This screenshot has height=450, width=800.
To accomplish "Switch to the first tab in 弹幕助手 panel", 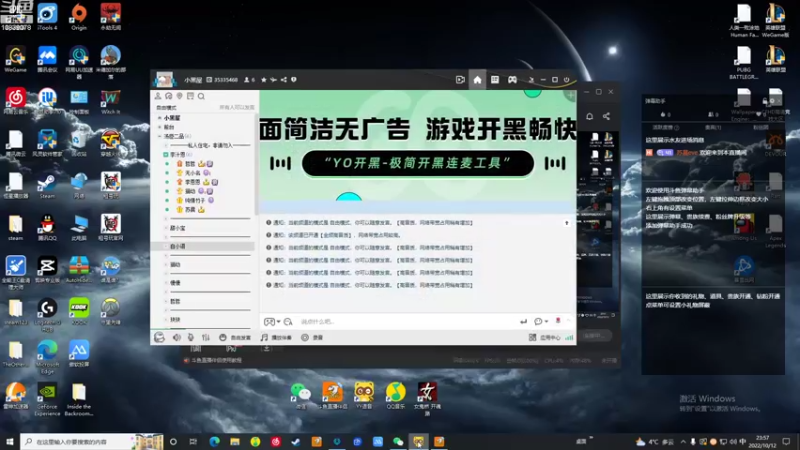I will point(666,128).
